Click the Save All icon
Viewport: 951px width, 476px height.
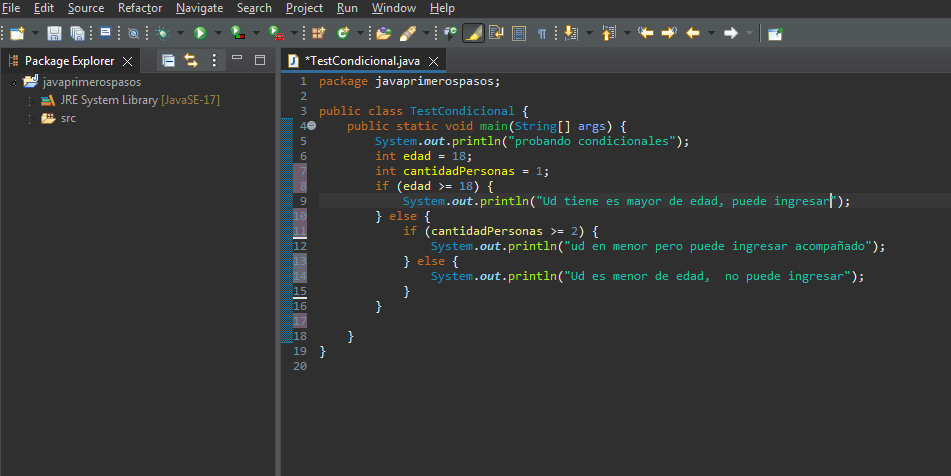77,33
